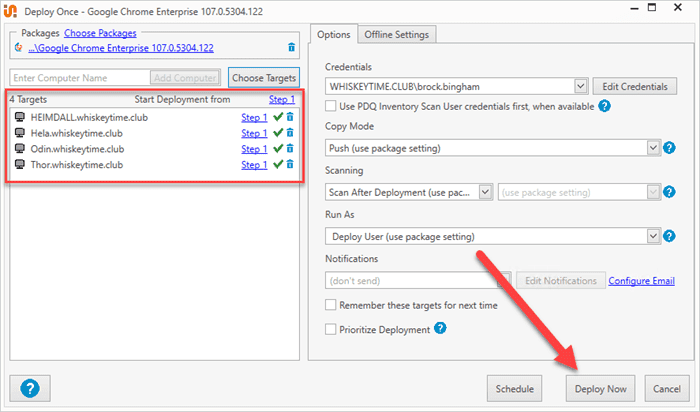This screenshot has width=700, height=412.
Task: Open help for PDQ Inventory Scan User credentials
Action: [x=604, y=106]
